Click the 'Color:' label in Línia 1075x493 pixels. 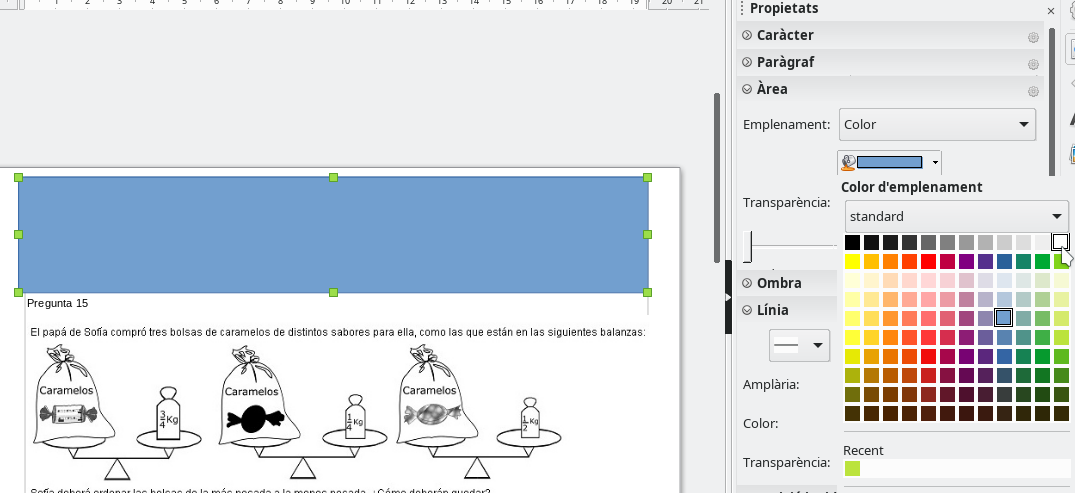(x=760, y=424)
